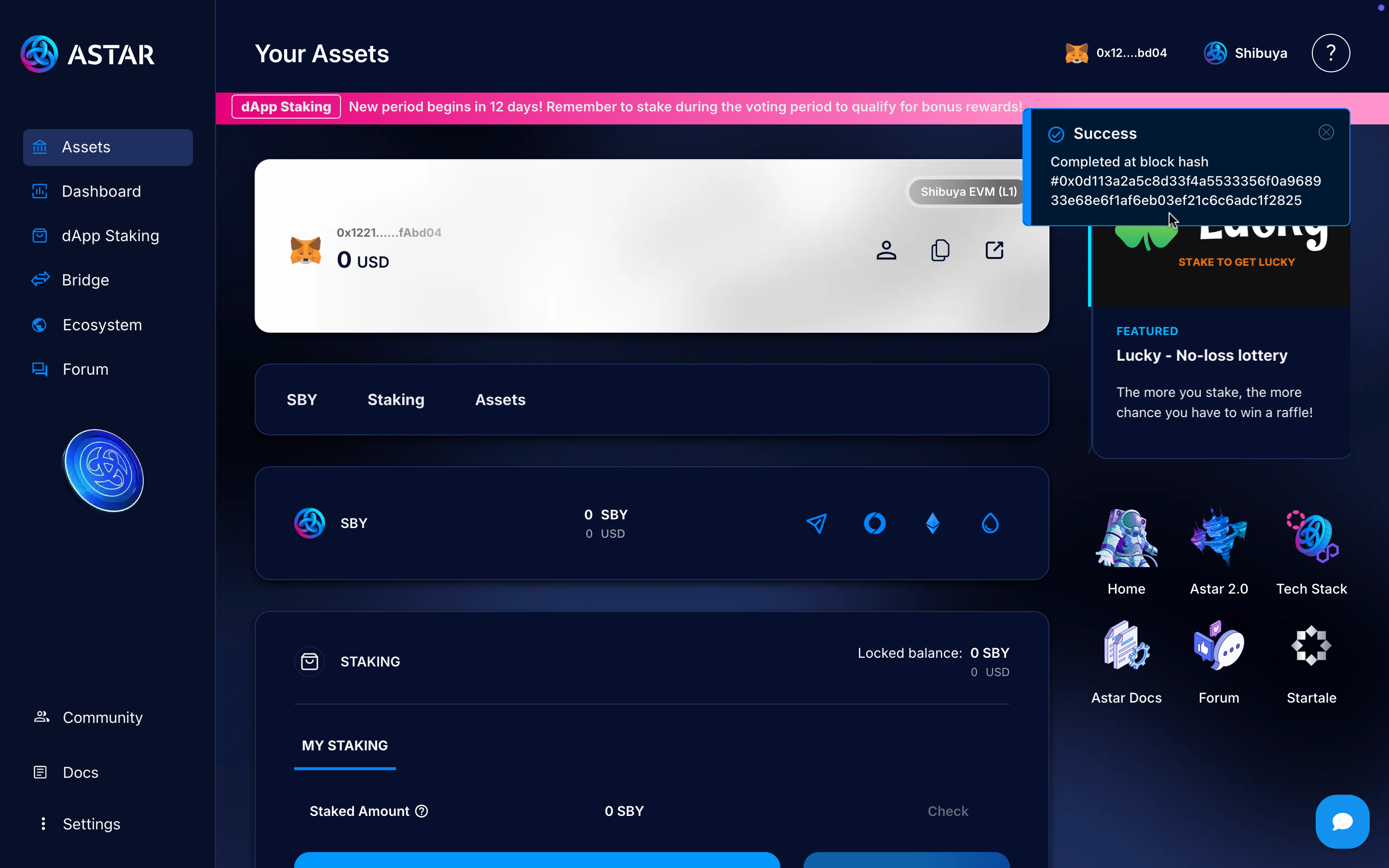Select the MY STAKING tab
The width and height of the screenshot is (1389, 868).
tap(344, 745)
